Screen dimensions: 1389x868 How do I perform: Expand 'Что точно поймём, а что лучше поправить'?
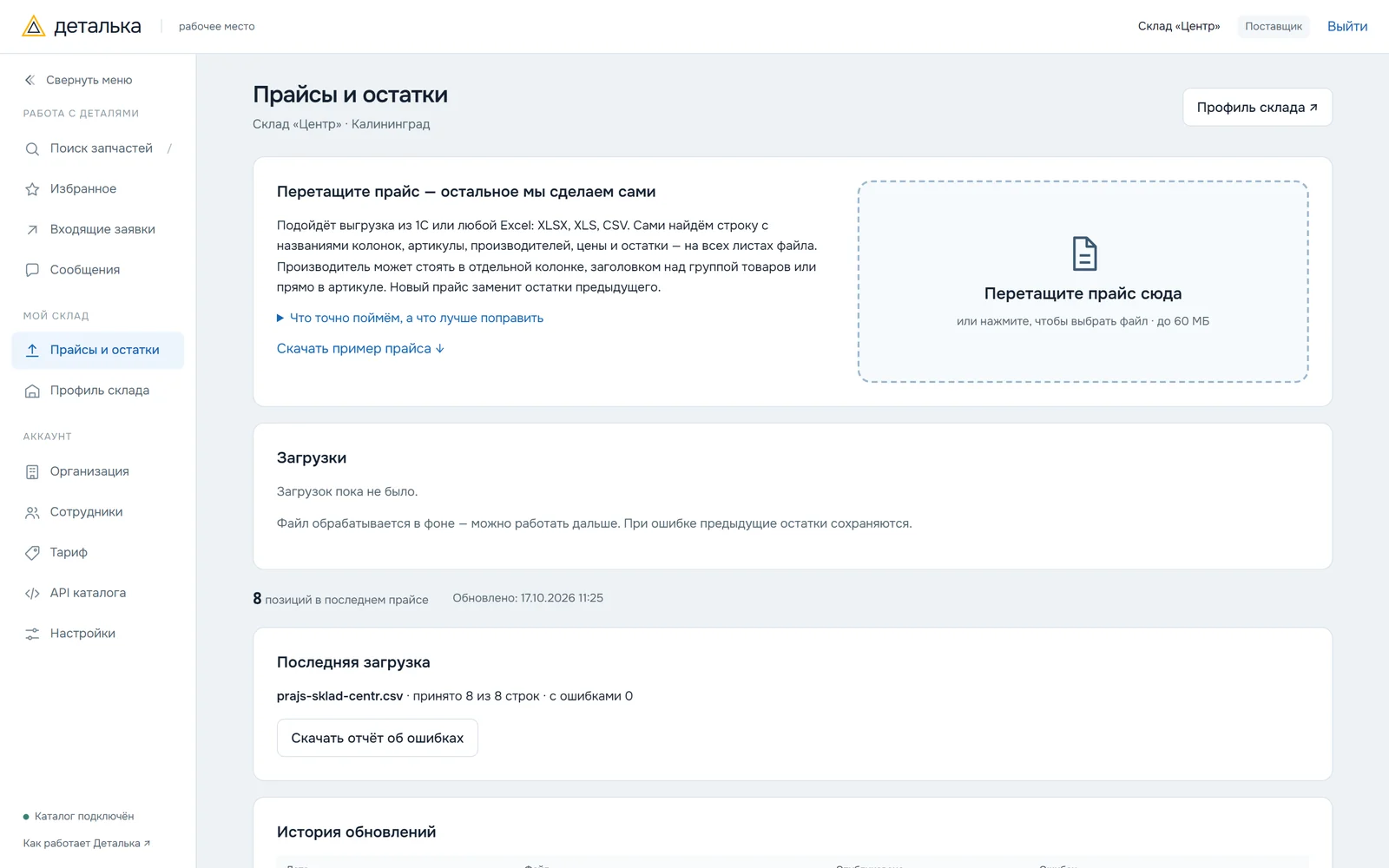(x=410, y=318)
